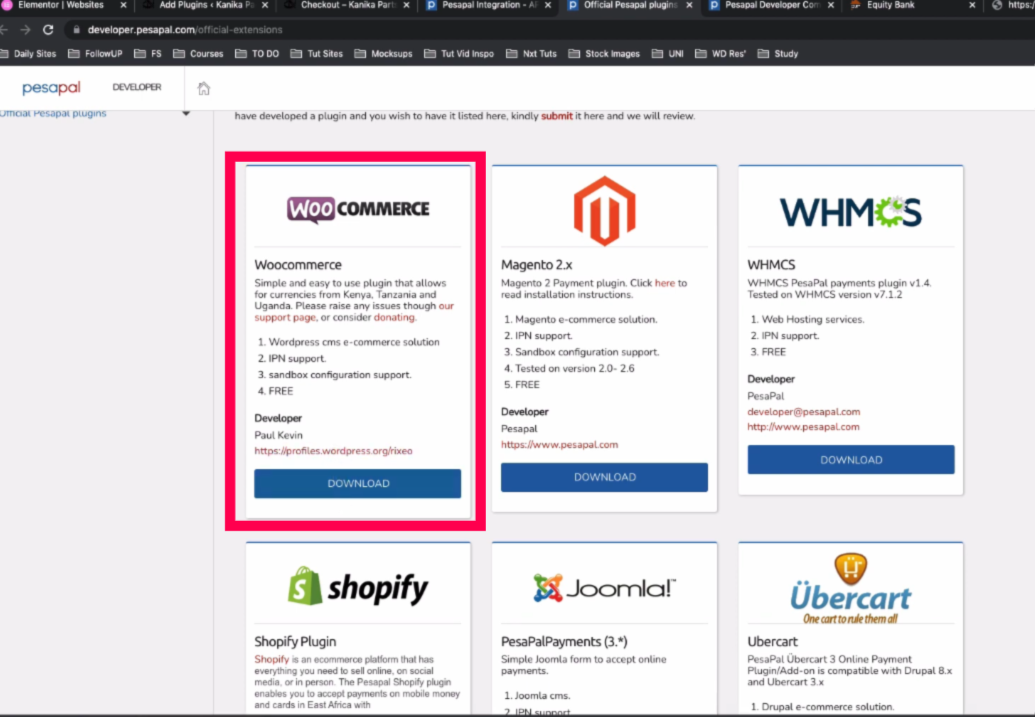Open the Daily Sites bookmark folder
The height and width of the screenshot is (717, 1035).
[28, 53]
